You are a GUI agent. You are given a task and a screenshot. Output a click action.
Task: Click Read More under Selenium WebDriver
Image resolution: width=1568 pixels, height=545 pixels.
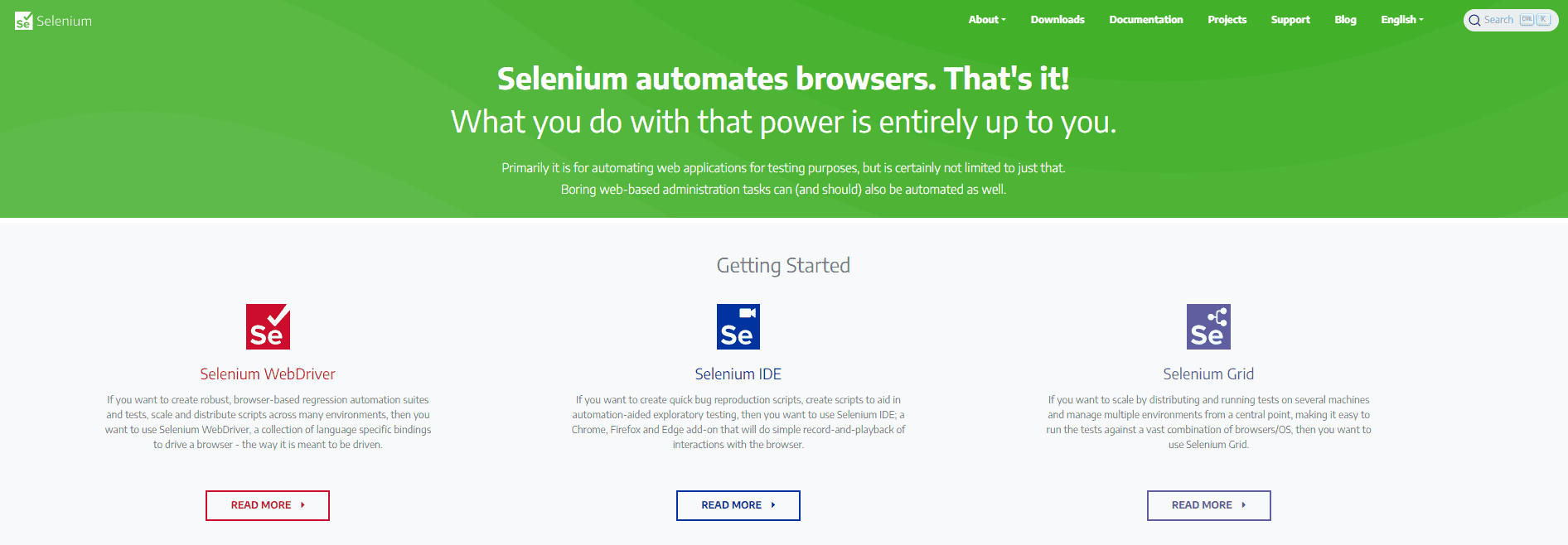coord(268,505)
